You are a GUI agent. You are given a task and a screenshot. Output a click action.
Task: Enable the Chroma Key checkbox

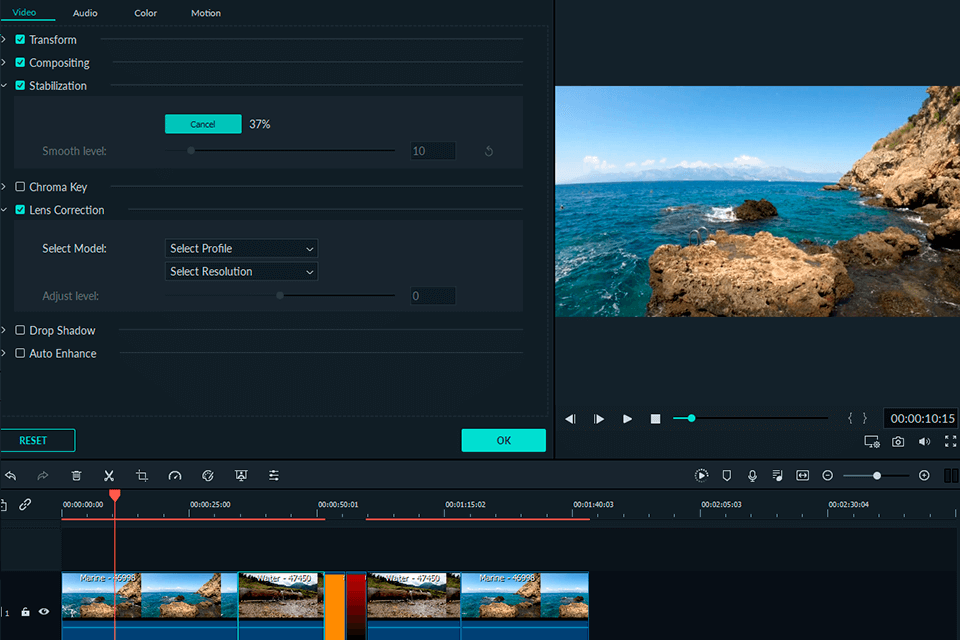(20, 187)
